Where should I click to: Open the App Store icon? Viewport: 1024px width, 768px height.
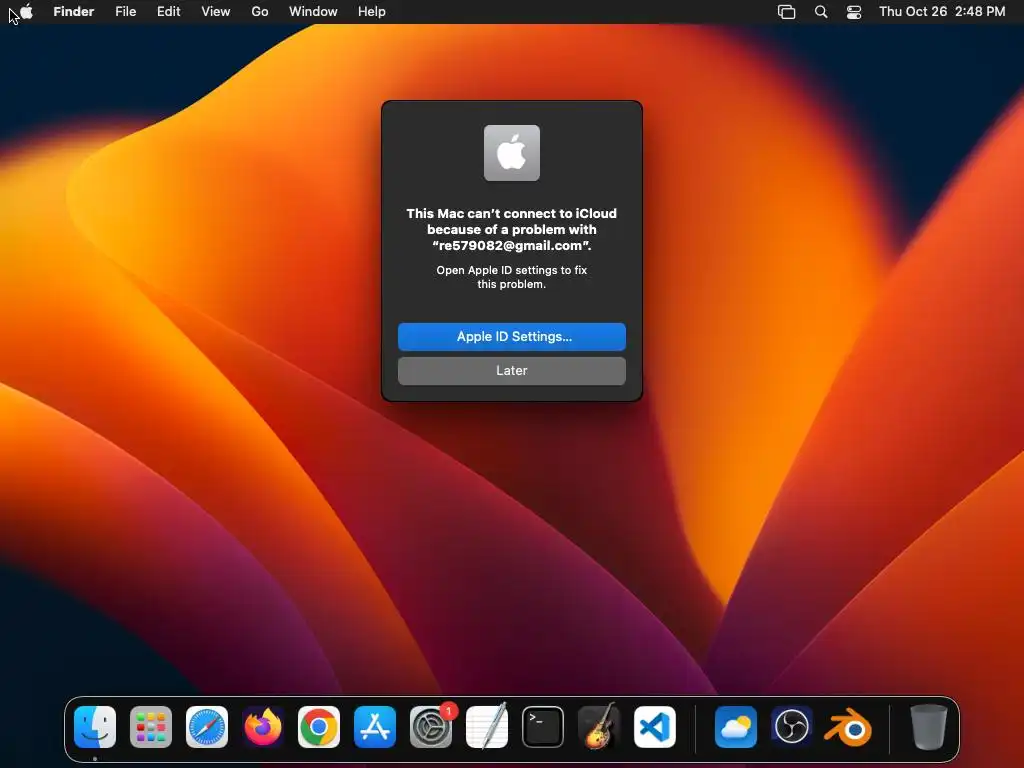coord(375,727)
